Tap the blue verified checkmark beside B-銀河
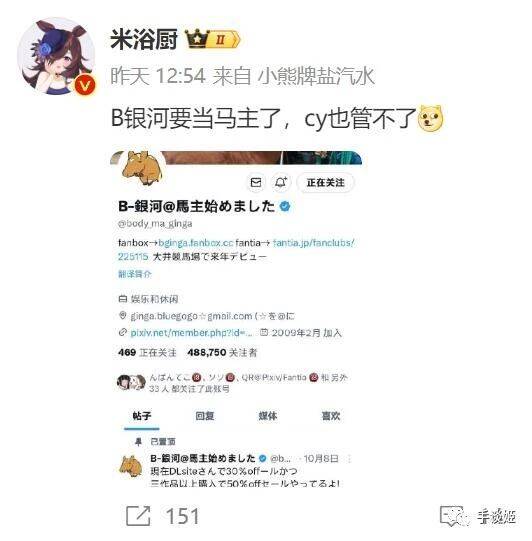This screenshot has height=541, width=532. coord(285,206)
